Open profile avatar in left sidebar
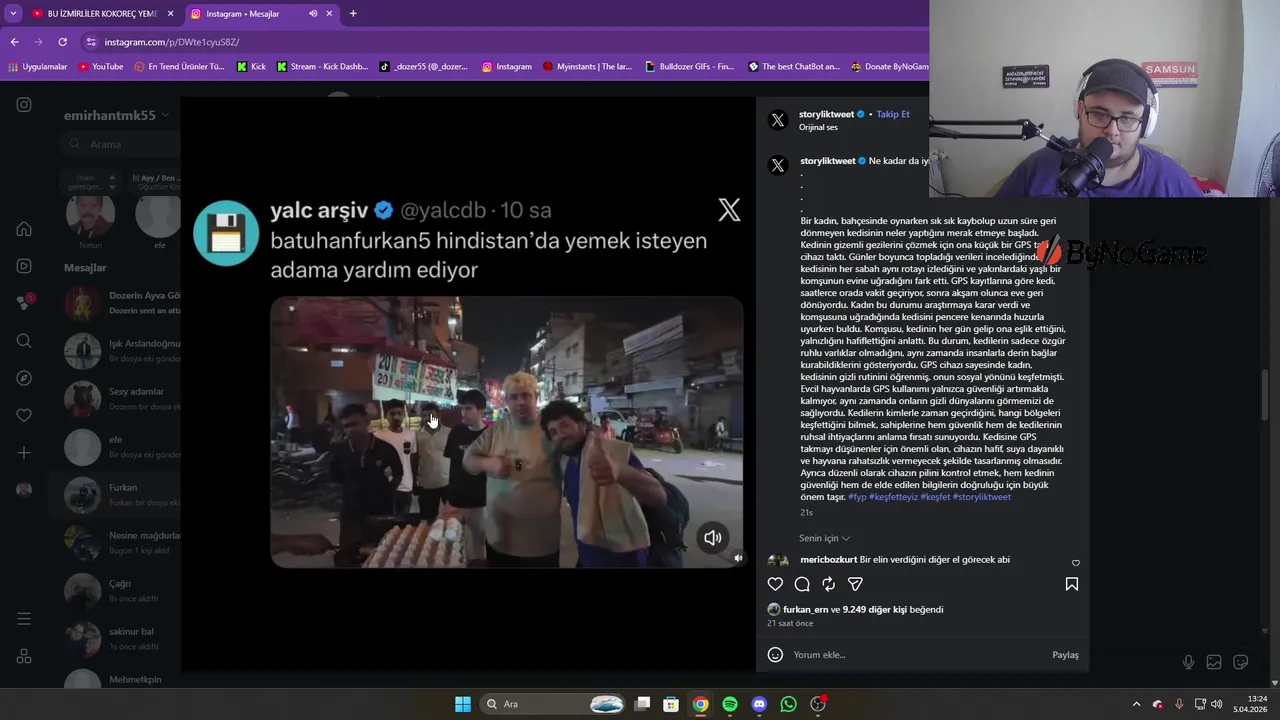This screenshot has height=720, width=1280. (x=24, y=490)
